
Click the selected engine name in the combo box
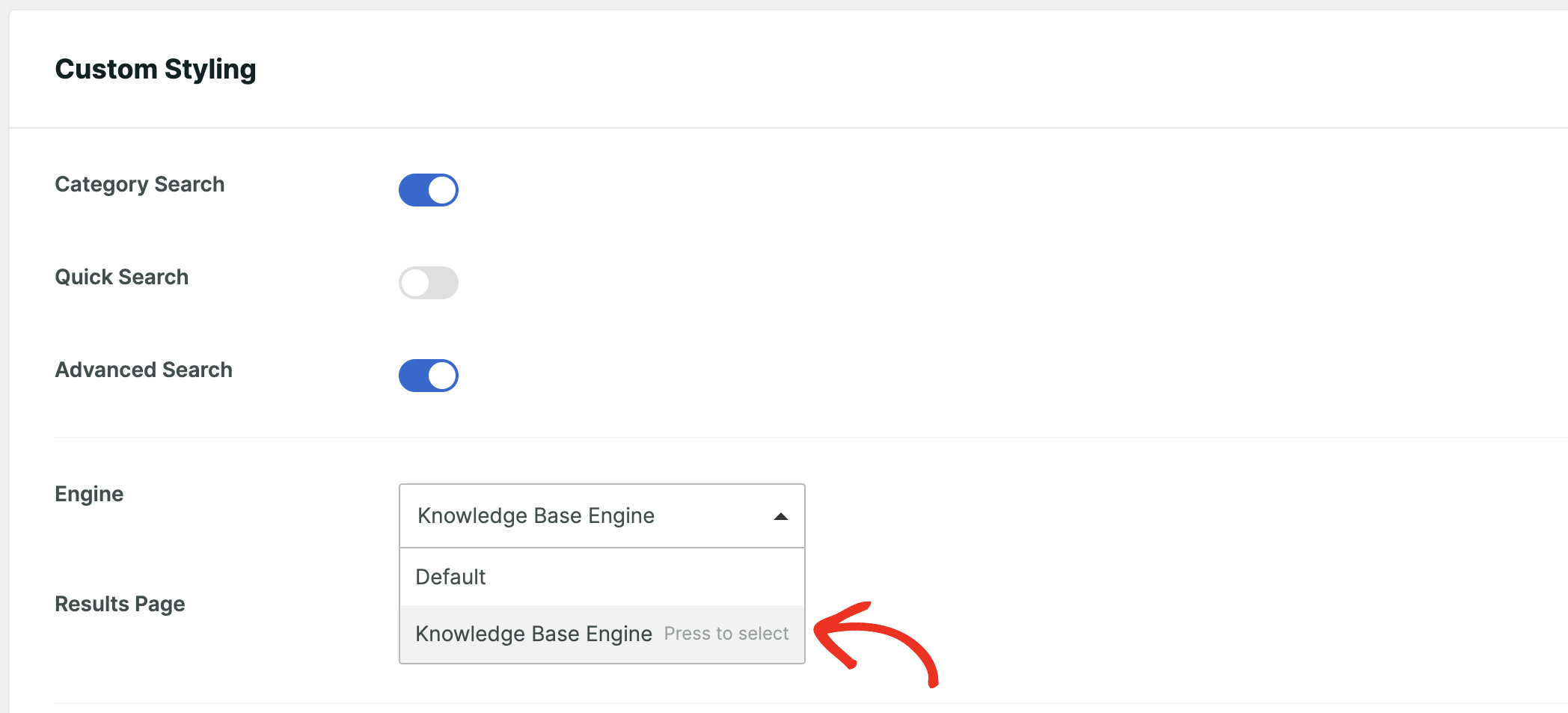(x=535, y=515)
